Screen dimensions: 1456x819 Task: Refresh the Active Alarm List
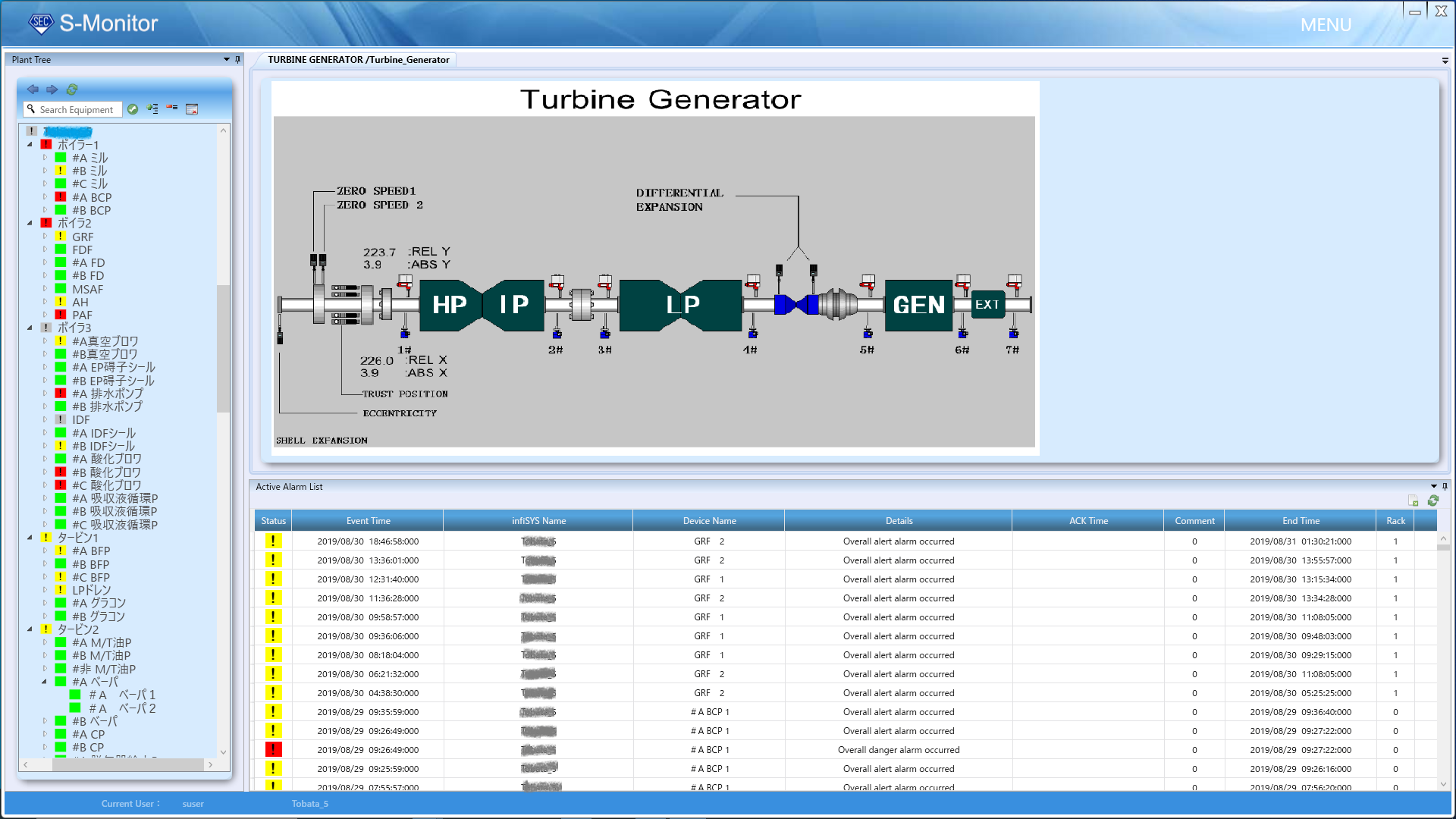click(1432, 501)
